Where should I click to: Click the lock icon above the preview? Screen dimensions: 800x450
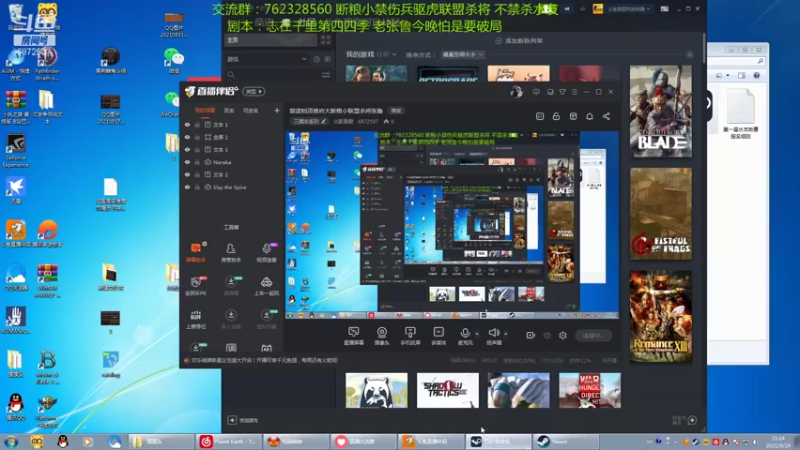[556, 116]
